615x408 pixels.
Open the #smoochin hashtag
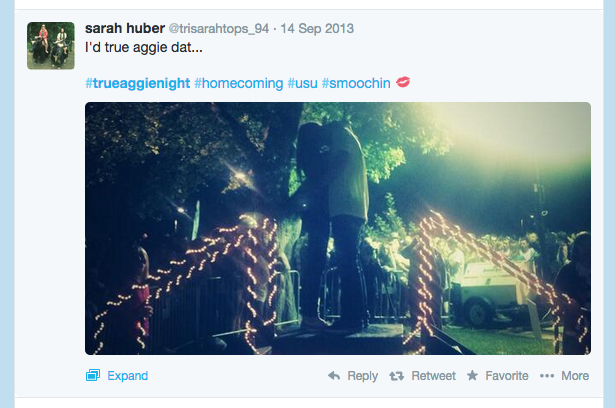[x=356, y=83]
